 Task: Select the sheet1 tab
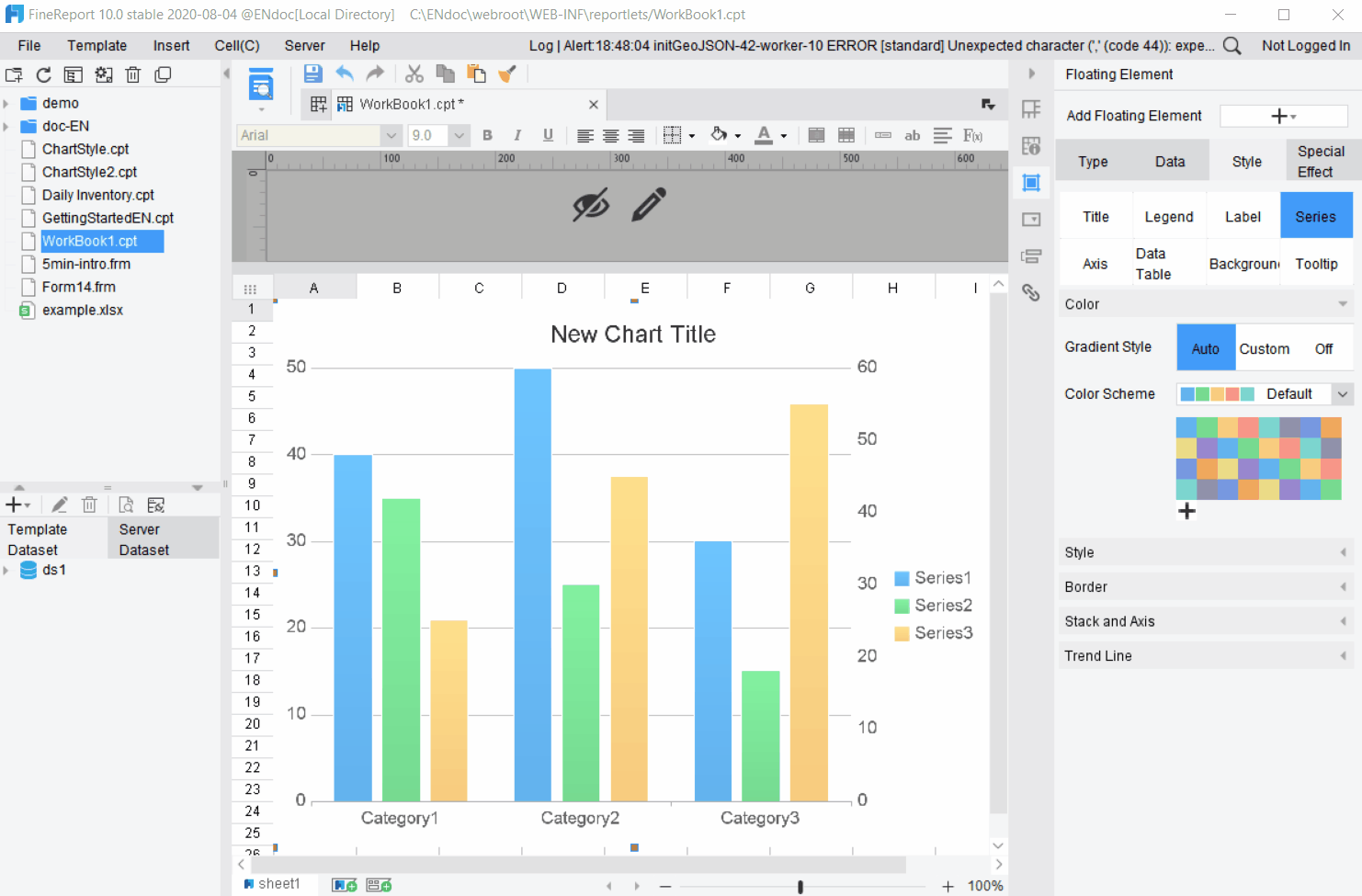tap(272, 884)
